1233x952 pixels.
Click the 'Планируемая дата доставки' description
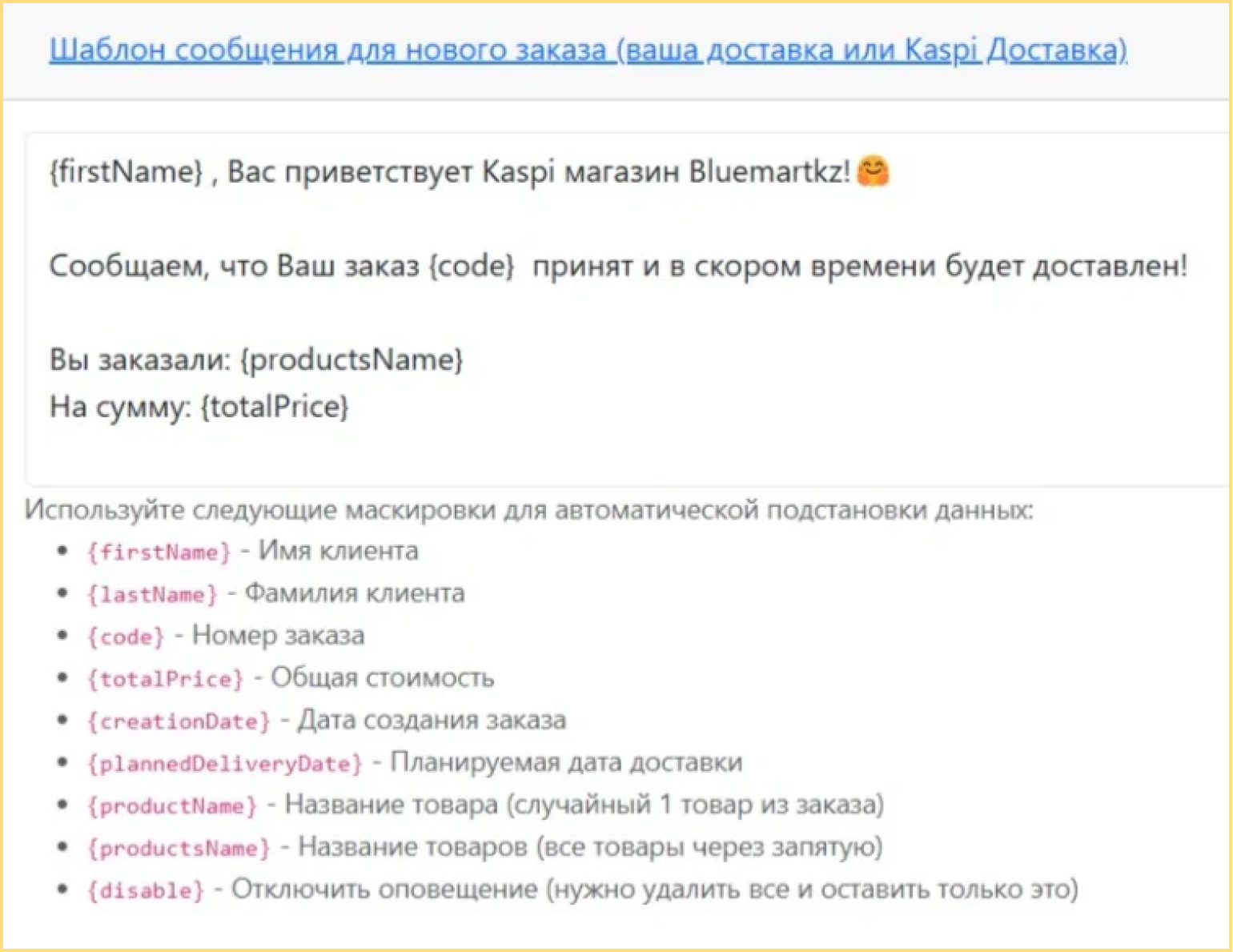(x=566, y=762)
